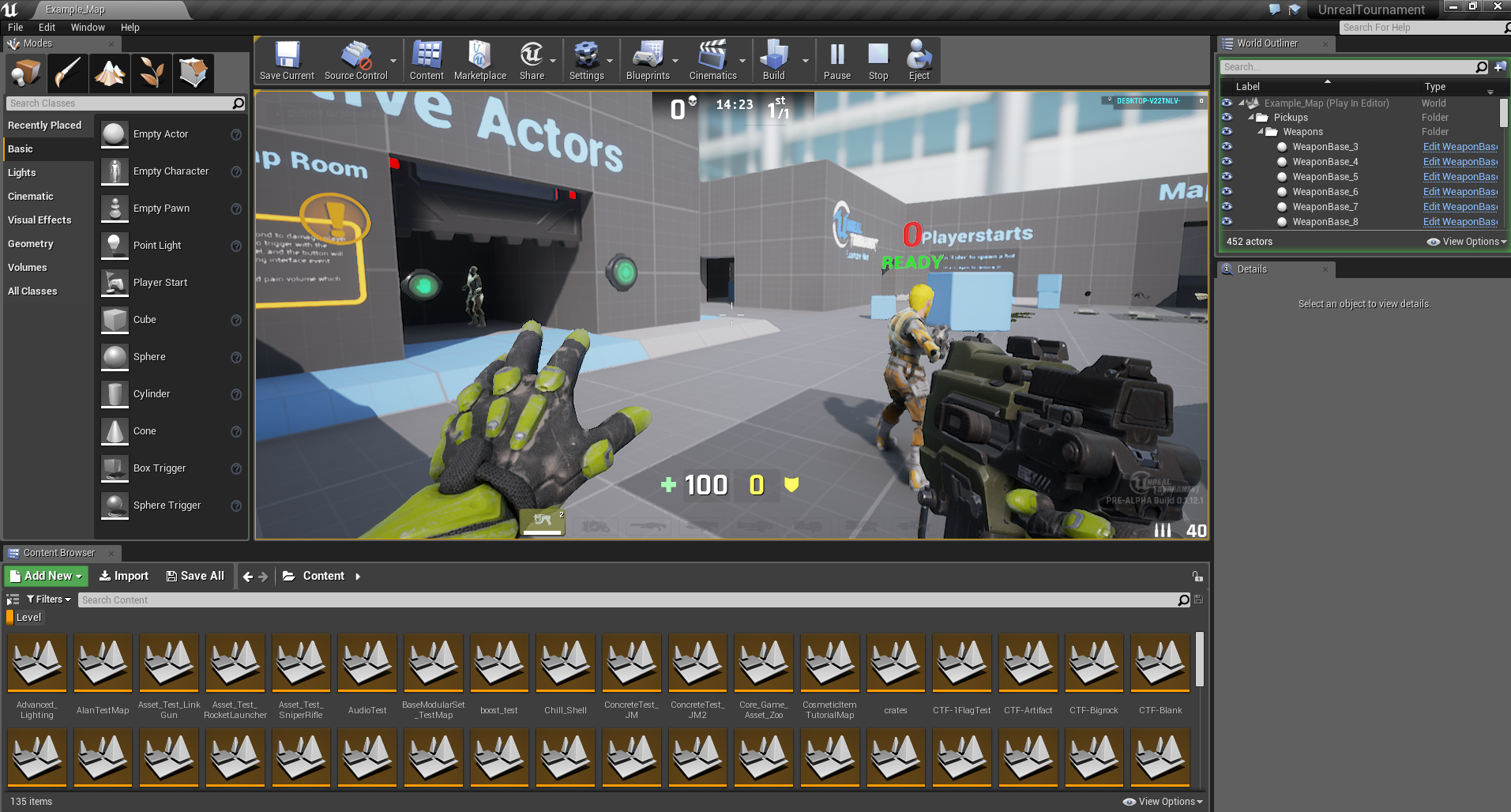The image size is (1511, 812).
Task: Open the Cinematics toolbar icon
Action: click(x=712, y=61)
